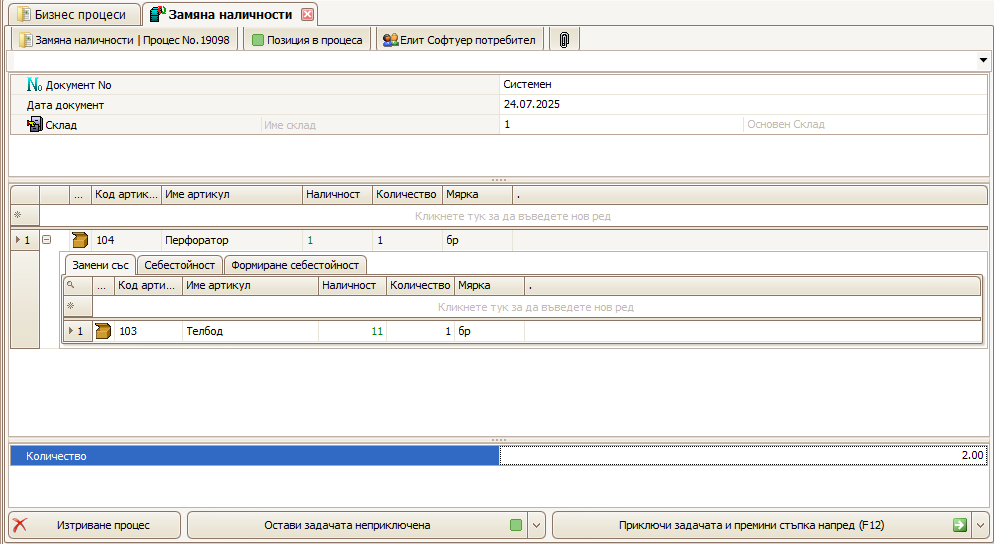Click the Остави задачата неприключена button

[x=347, y=525]
